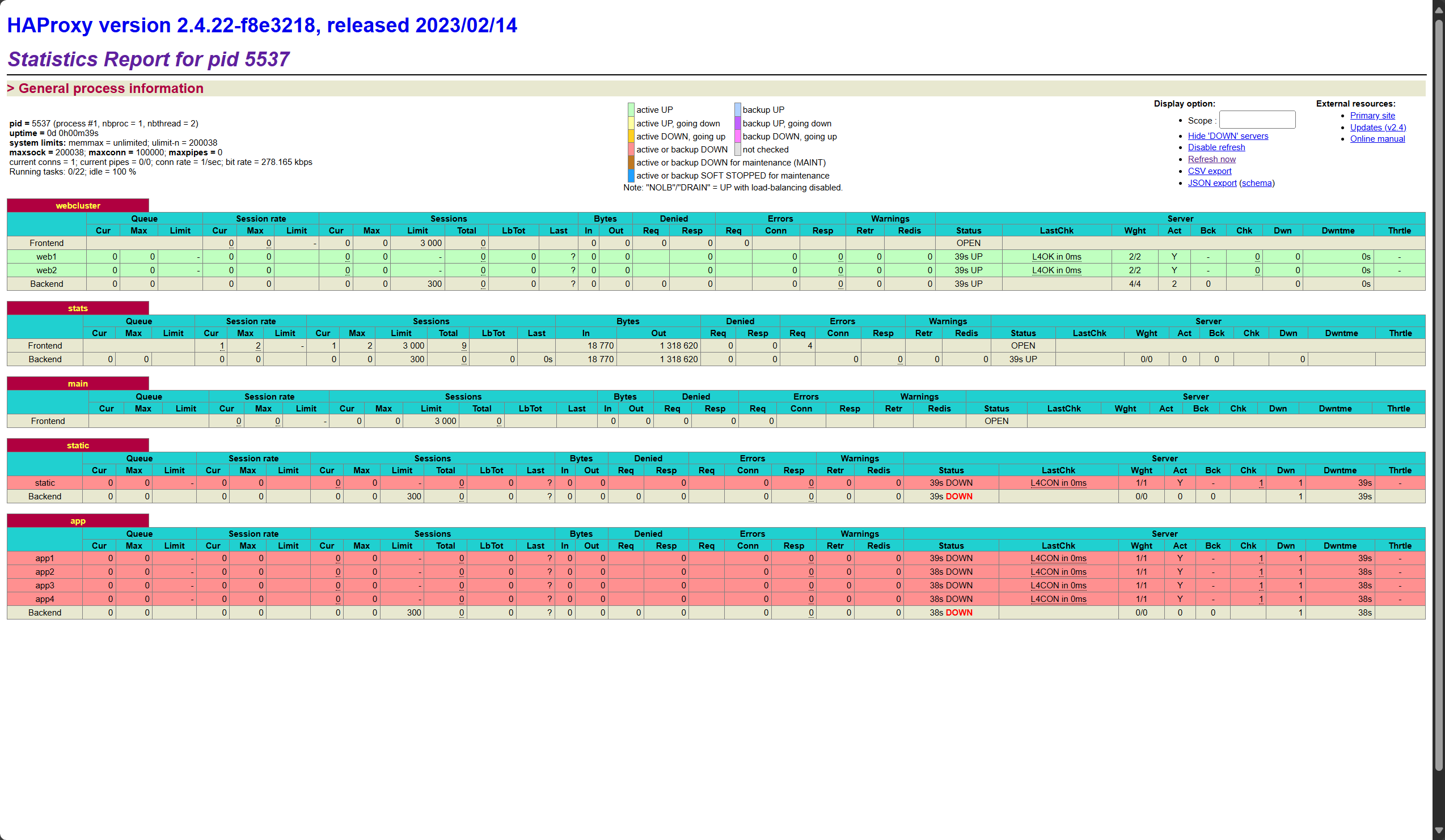Click the backup UP, going down swatch
Screen dimensions: 1445x840
click(x=737, y=123)
